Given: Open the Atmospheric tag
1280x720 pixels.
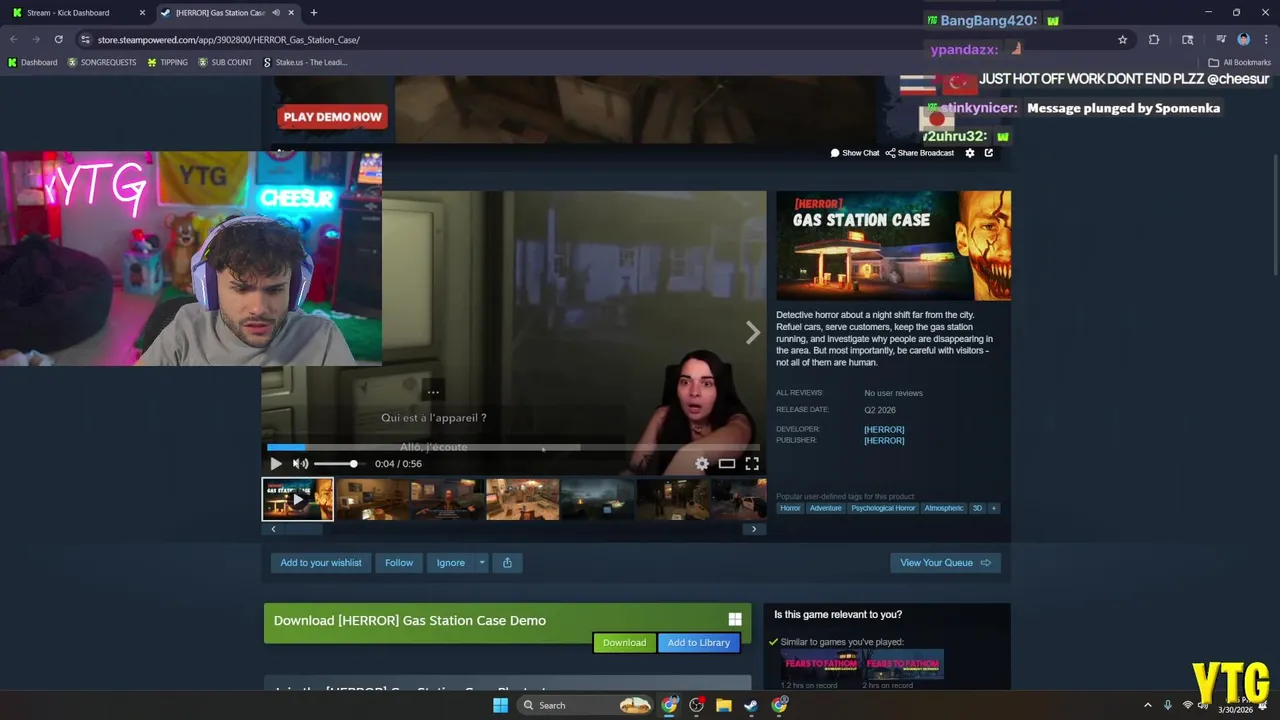Looking at the screenshot, I should tap(944, 508).
